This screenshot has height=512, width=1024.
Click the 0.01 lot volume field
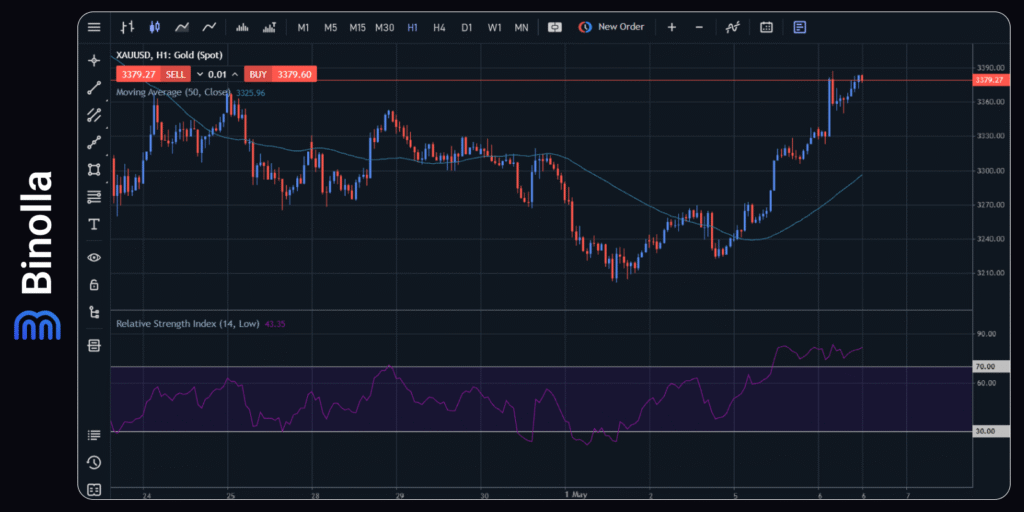[x=217, y=74]
